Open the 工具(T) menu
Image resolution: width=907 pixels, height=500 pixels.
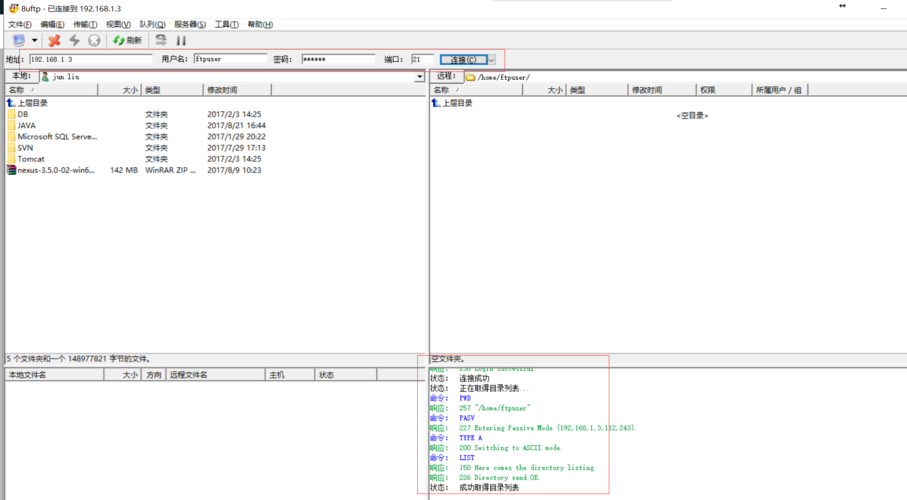pos(227,24)
